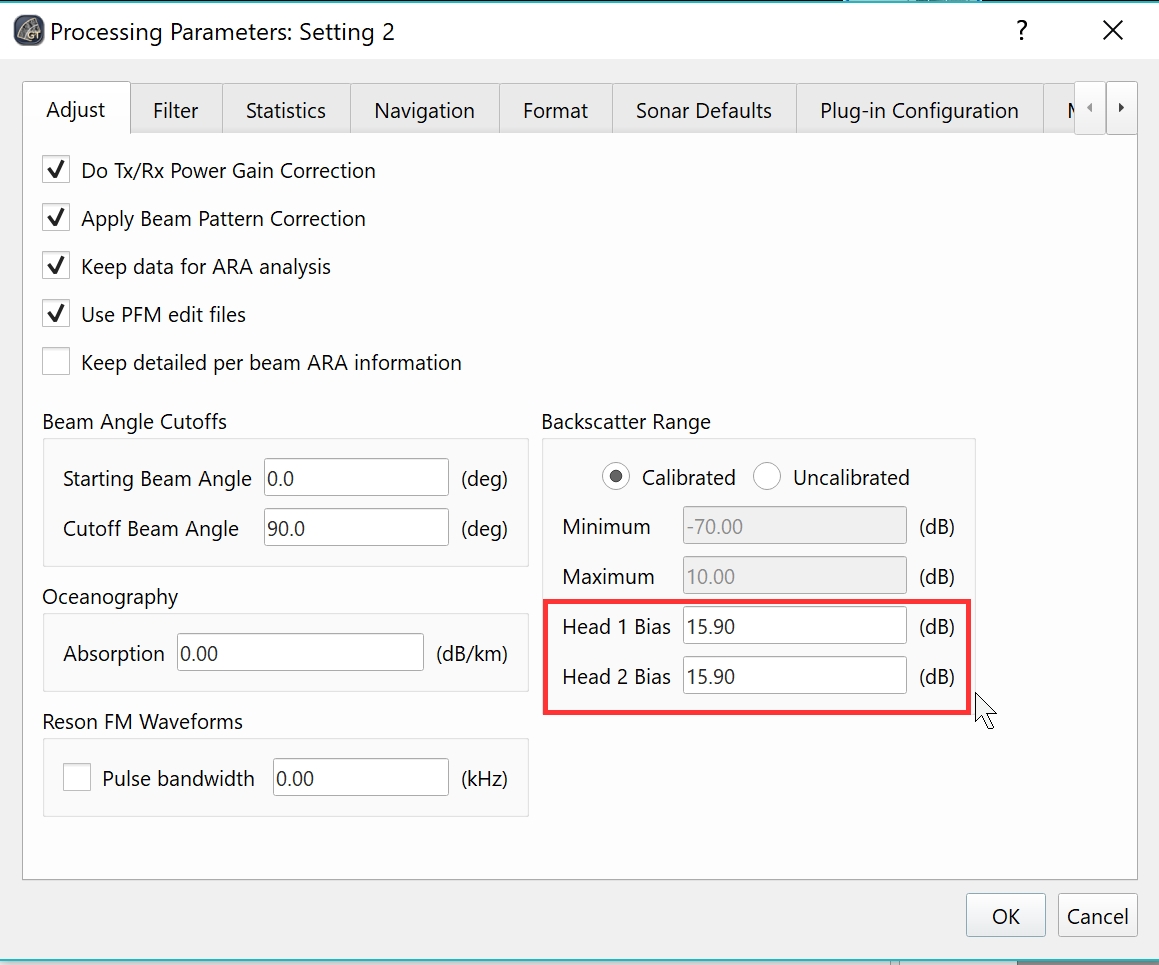Focus the Absorption value field
The width and height of the screenshot is (1159, 965).
(x=300, y=654)
